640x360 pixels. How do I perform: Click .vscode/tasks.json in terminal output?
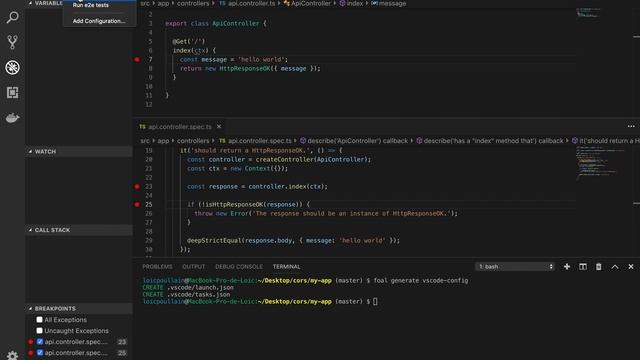click(198, 294)
